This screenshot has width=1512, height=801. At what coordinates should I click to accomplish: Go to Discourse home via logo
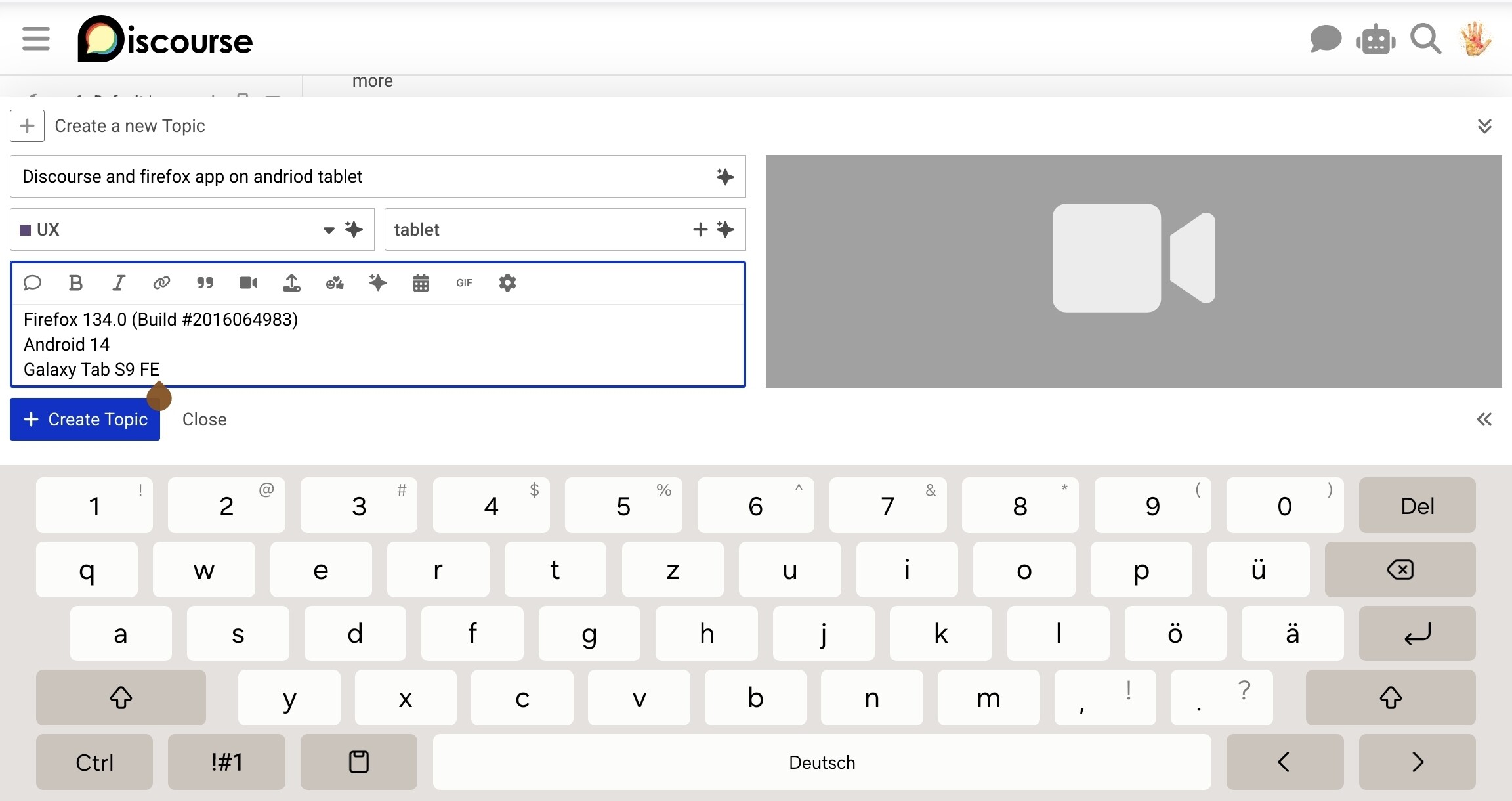click(x=165, y=39)
